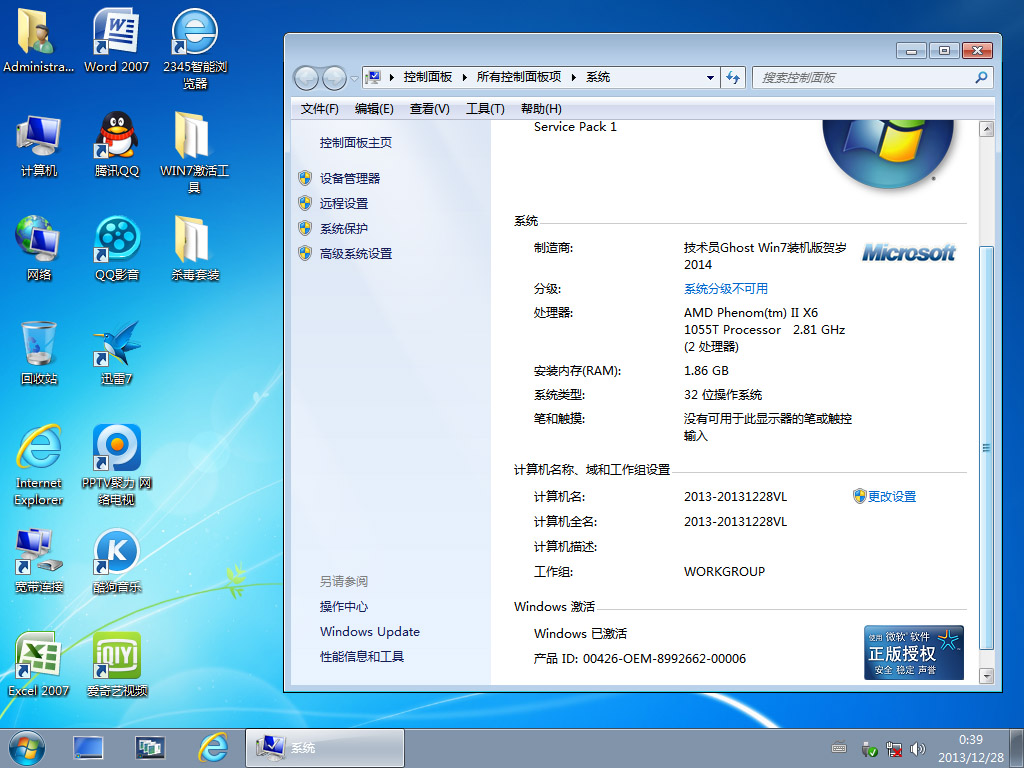The height and width of the screenshot is (768, 1024).
Task: Click the 正版授权 genuine software badge
Action: pos(914,652)
